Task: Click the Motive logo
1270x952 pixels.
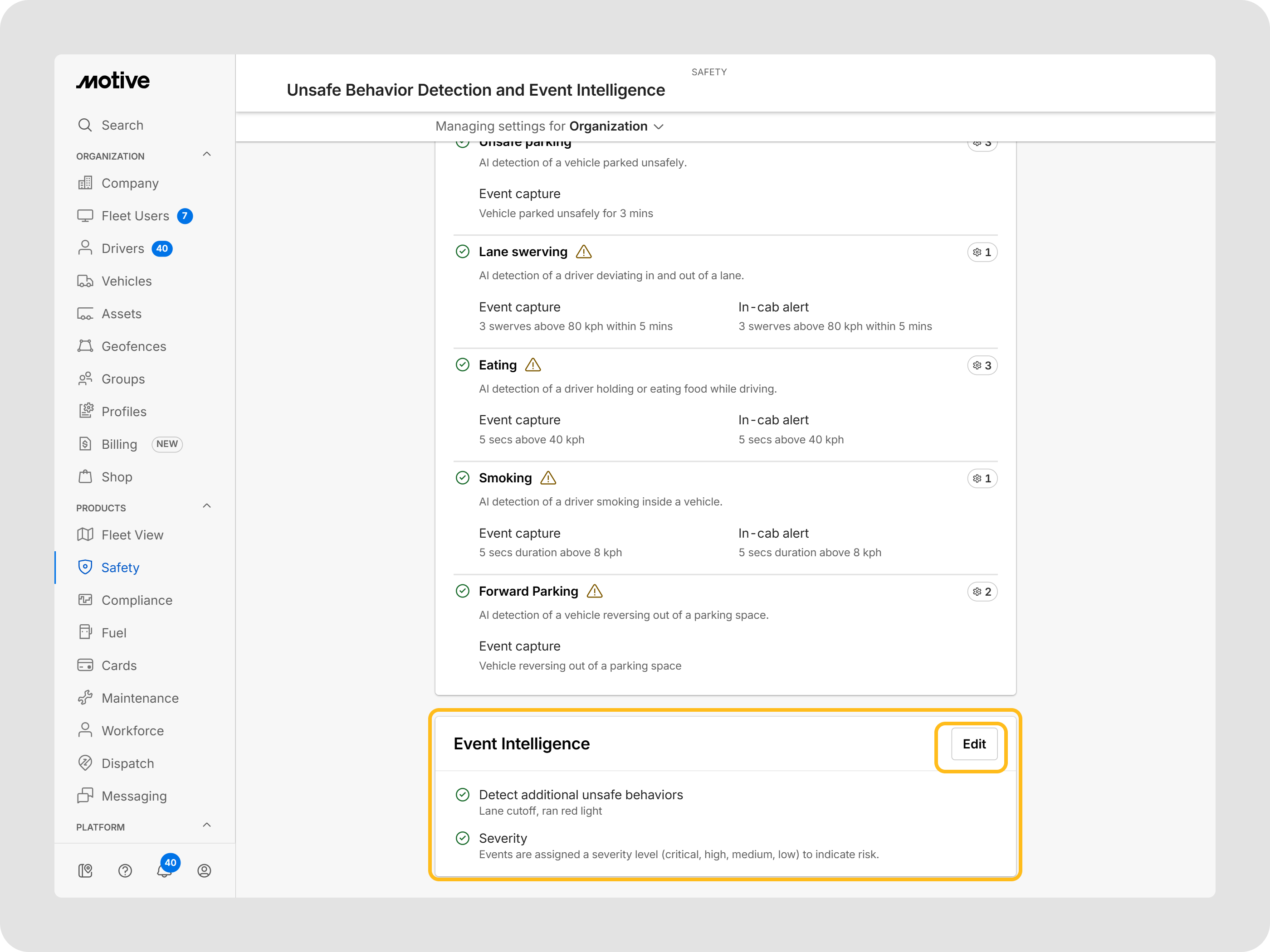Action: coord(113,81)
